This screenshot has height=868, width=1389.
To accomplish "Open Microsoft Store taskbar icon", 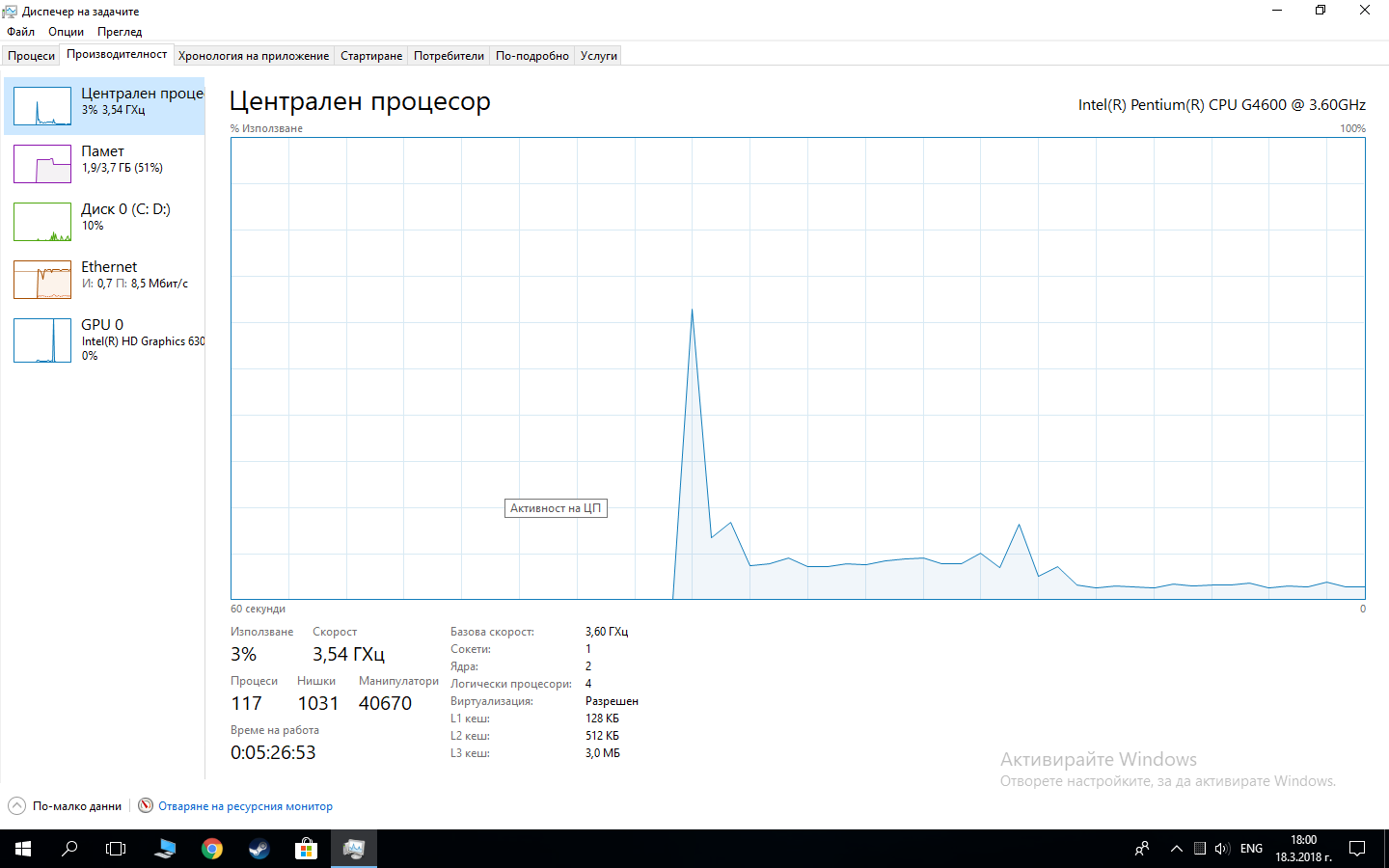I will tap(306, 849).
